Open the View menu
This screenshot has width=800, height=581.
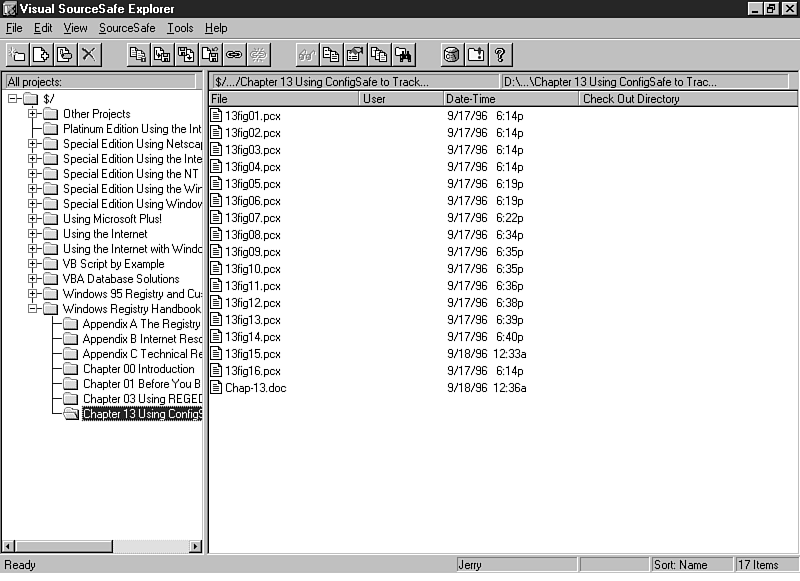[75, 28]
